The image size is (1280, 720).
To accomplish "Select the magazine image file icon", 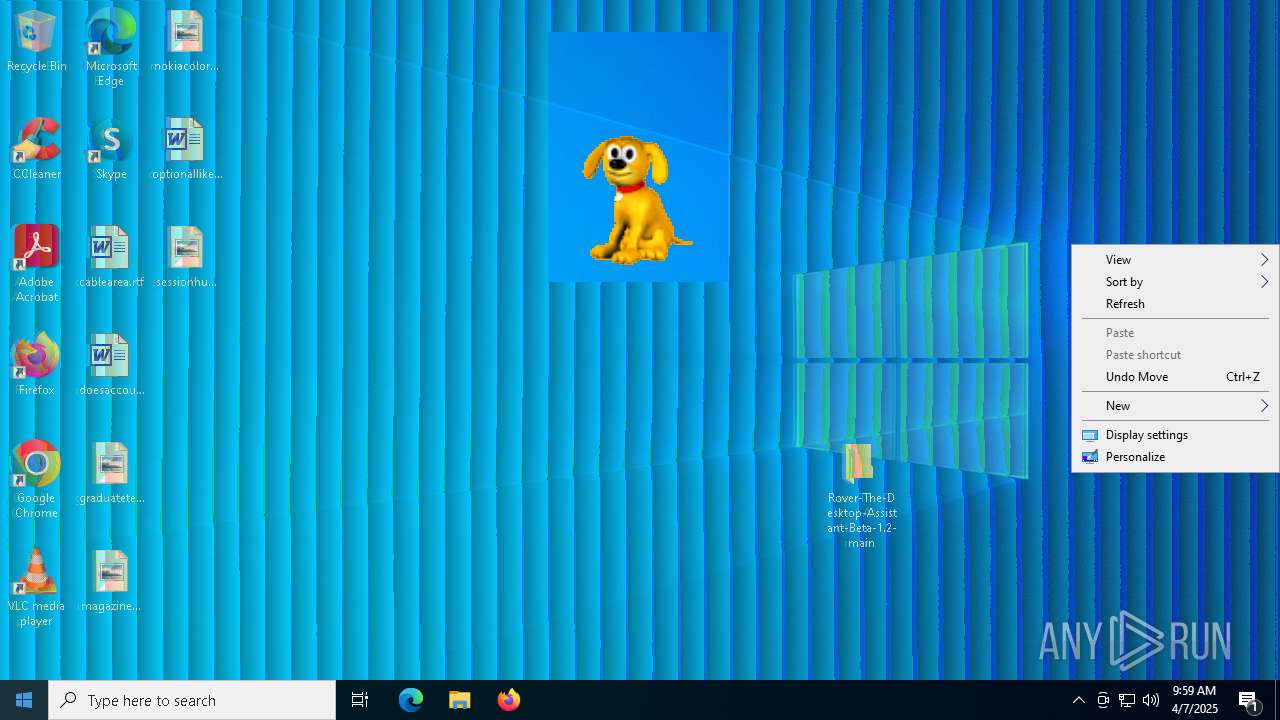I will pos(111,582).
